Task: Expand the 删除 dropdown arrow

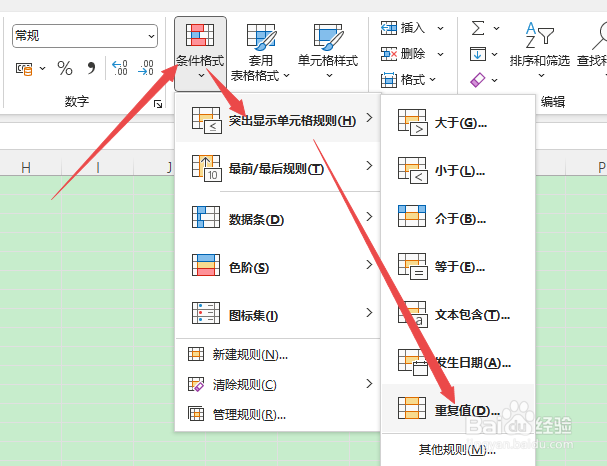Action: click(441, 54)
